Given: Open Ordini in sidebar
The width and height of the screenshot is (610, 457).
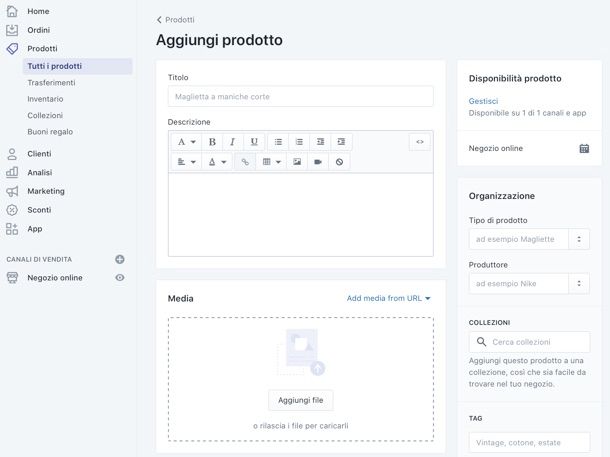Looking at the screenshot, I should [39, 30].
